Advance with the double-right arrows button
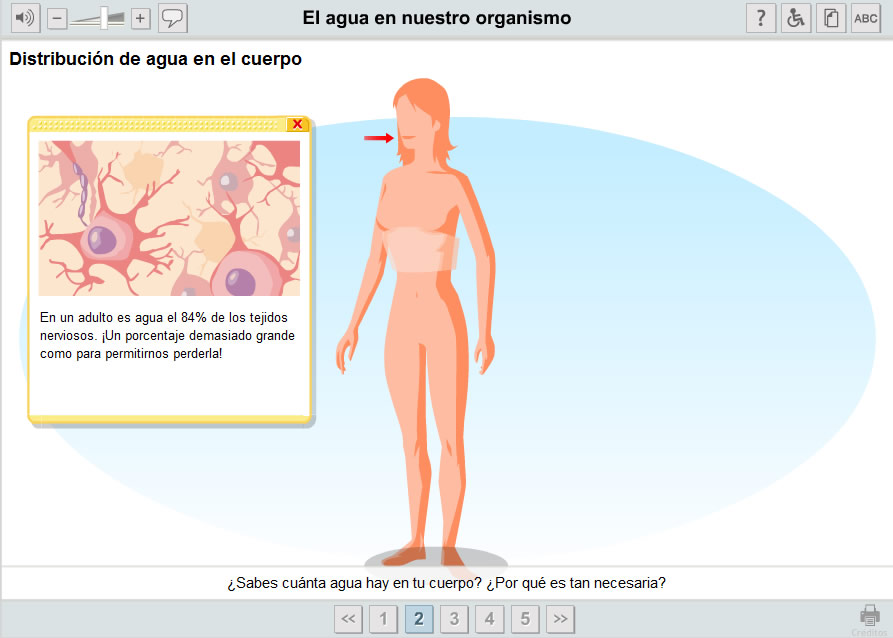This screenshot has width=893, height=638. click(x=560, y=619)
